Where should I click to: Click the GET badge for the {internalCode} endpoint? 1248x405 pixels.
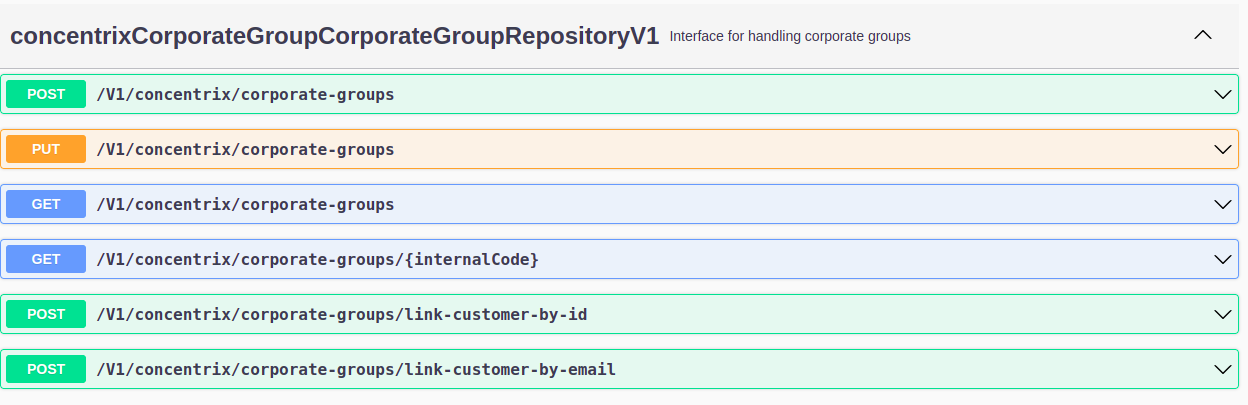pos(46,259)
